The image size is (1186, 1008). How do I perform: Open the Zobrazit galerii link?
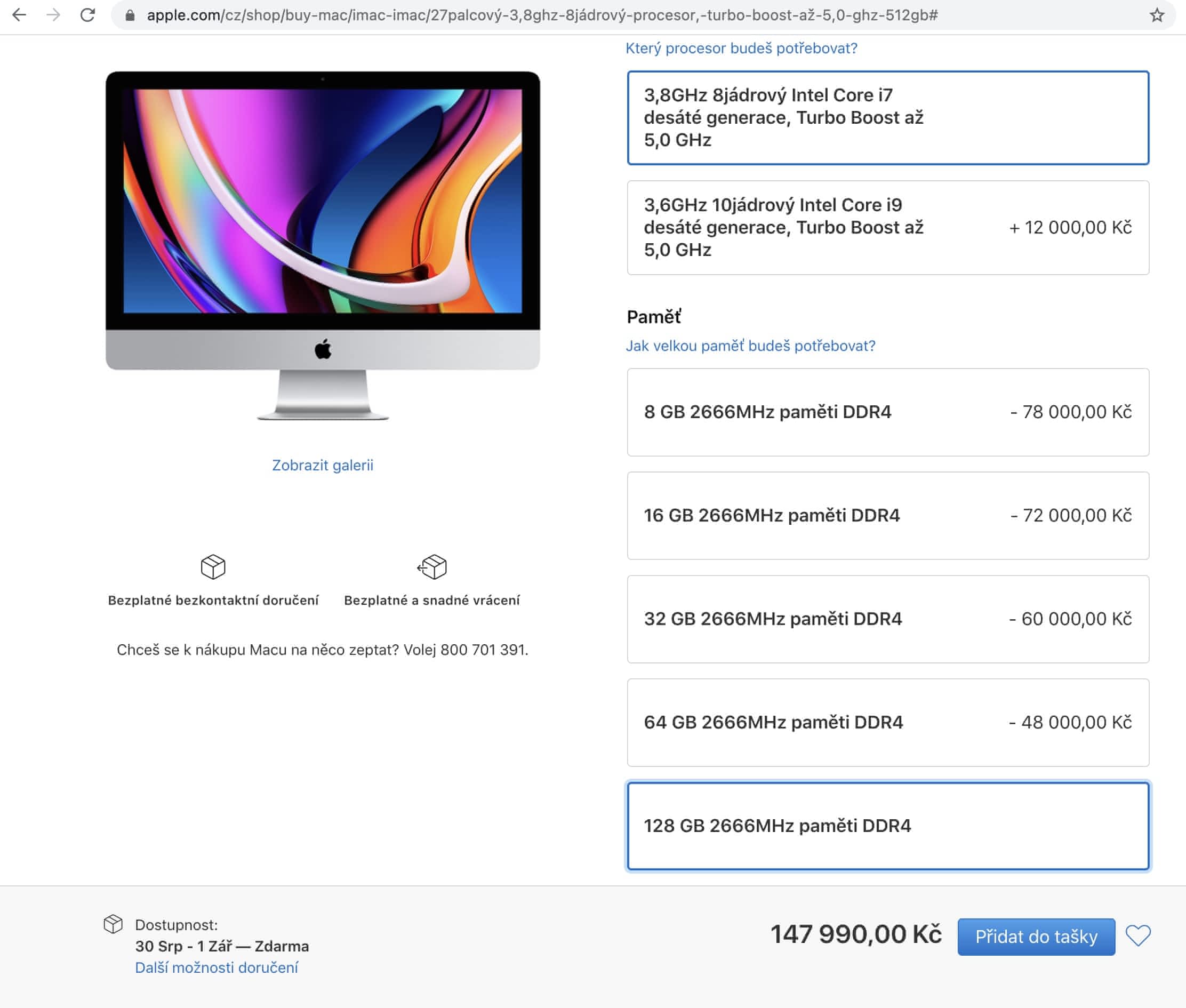[x=322, y=465]
